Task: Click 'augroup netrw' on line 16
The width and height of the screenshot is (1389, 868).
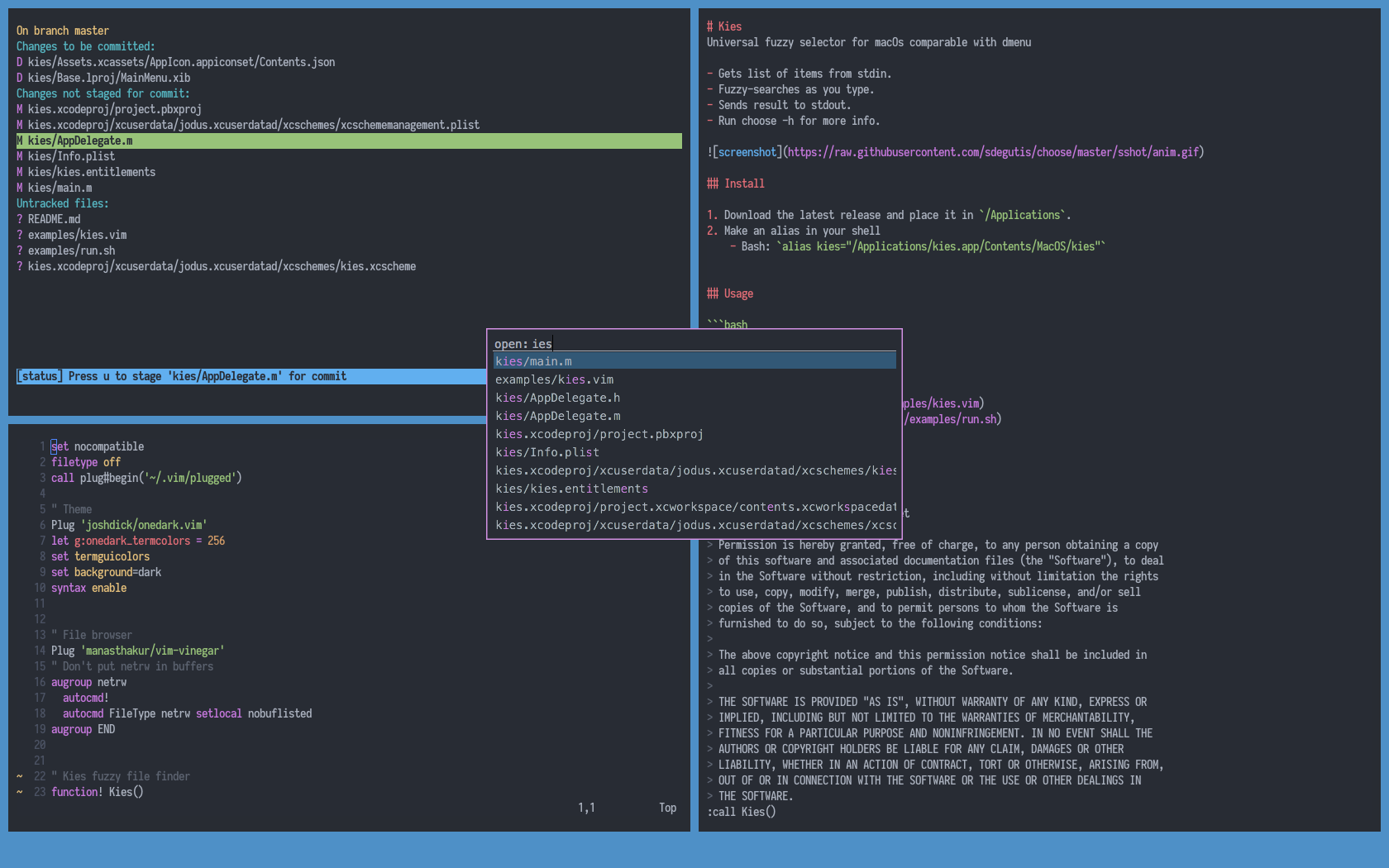Action: tap(89, 682)
